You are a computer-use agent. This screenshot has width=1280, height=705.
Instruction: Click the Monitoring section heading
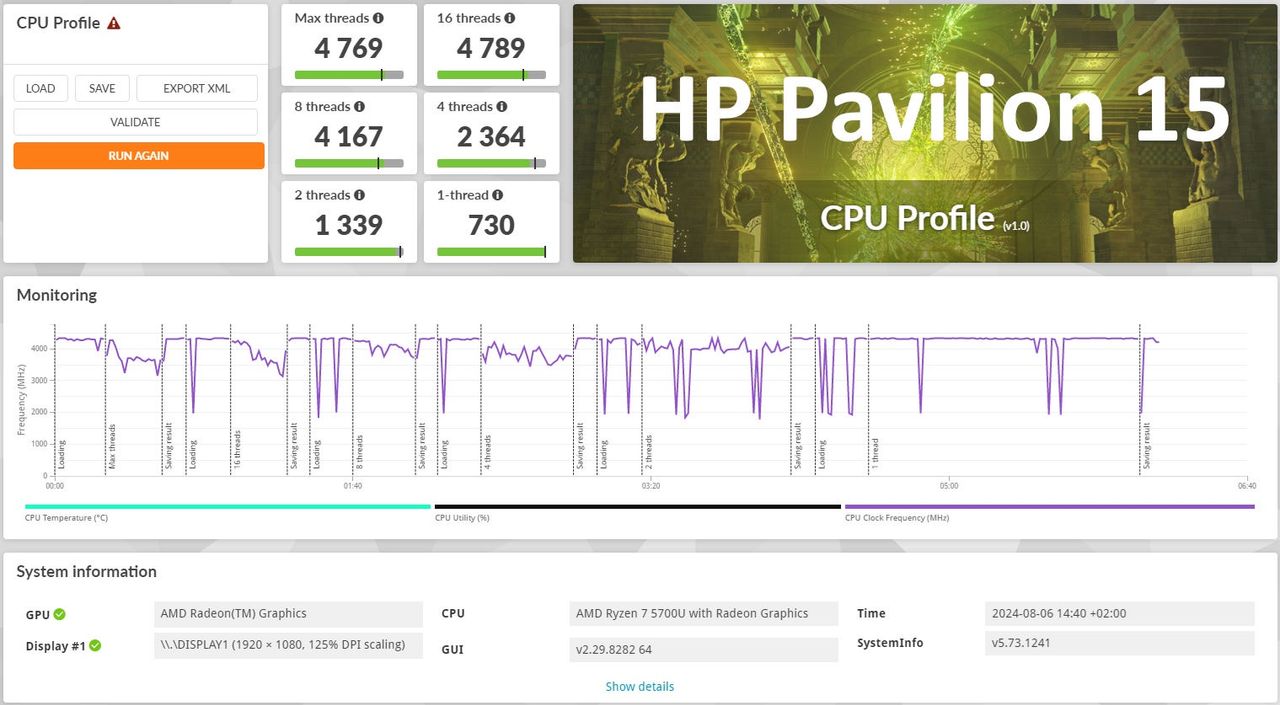(x=57, y=295)
